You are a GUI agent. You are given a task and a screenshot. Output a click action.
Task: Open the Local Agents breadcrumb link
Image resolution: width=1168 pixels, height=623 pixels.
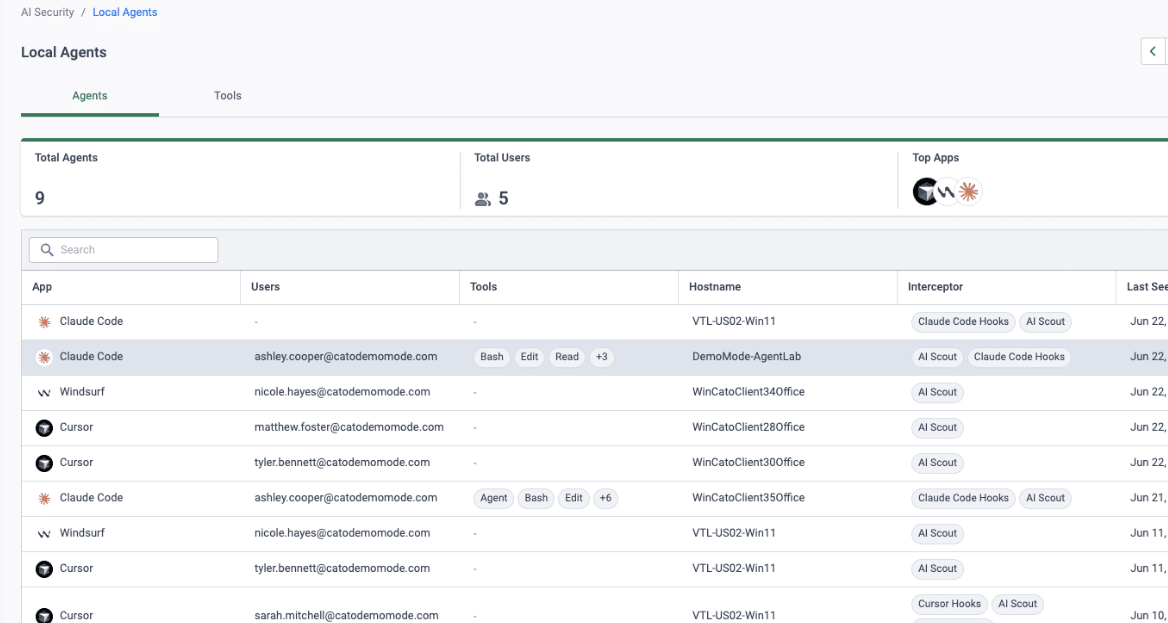[125, 12]
